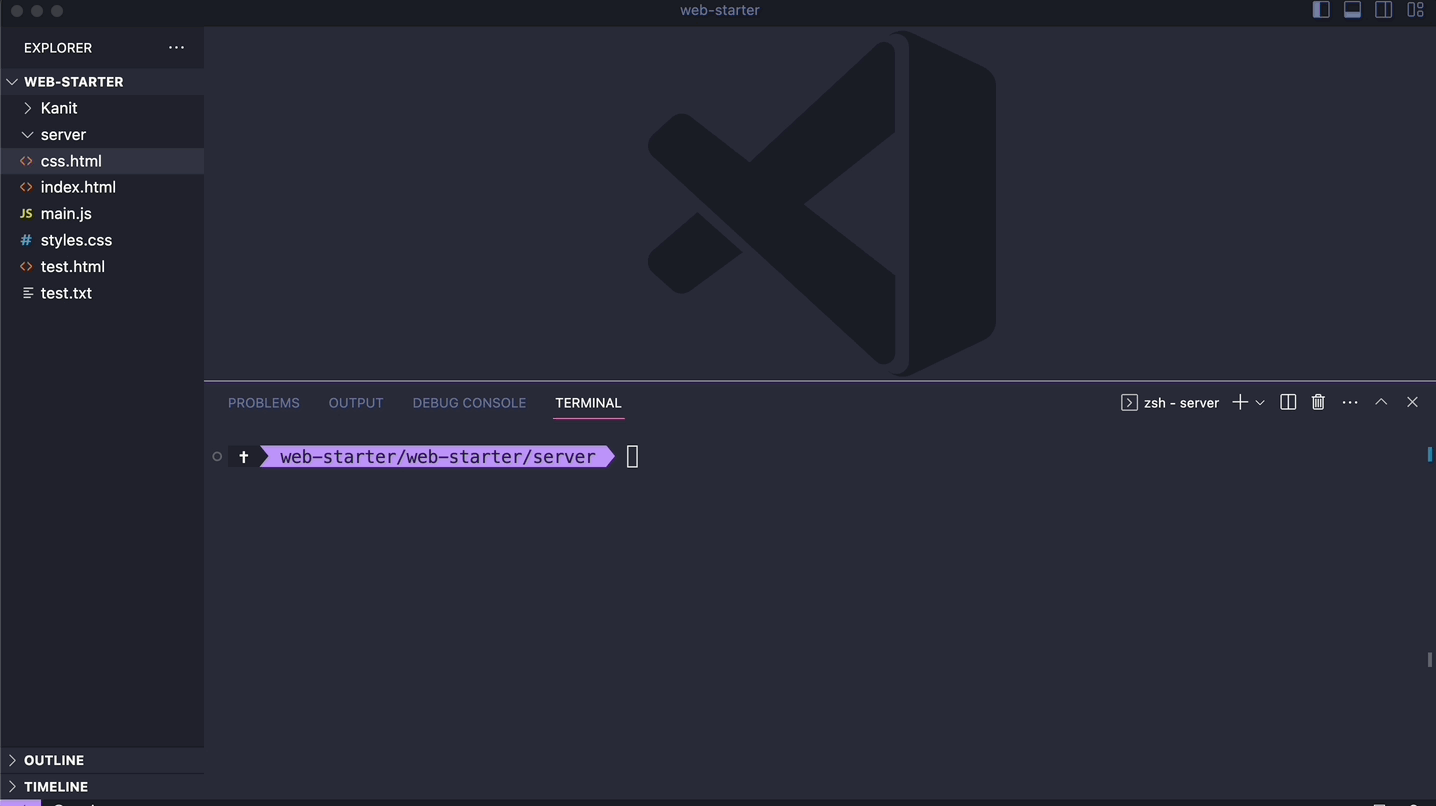Maximize panel size with up chevron
Viewport: 1436px width, 806px height.
pos(1381,402)
